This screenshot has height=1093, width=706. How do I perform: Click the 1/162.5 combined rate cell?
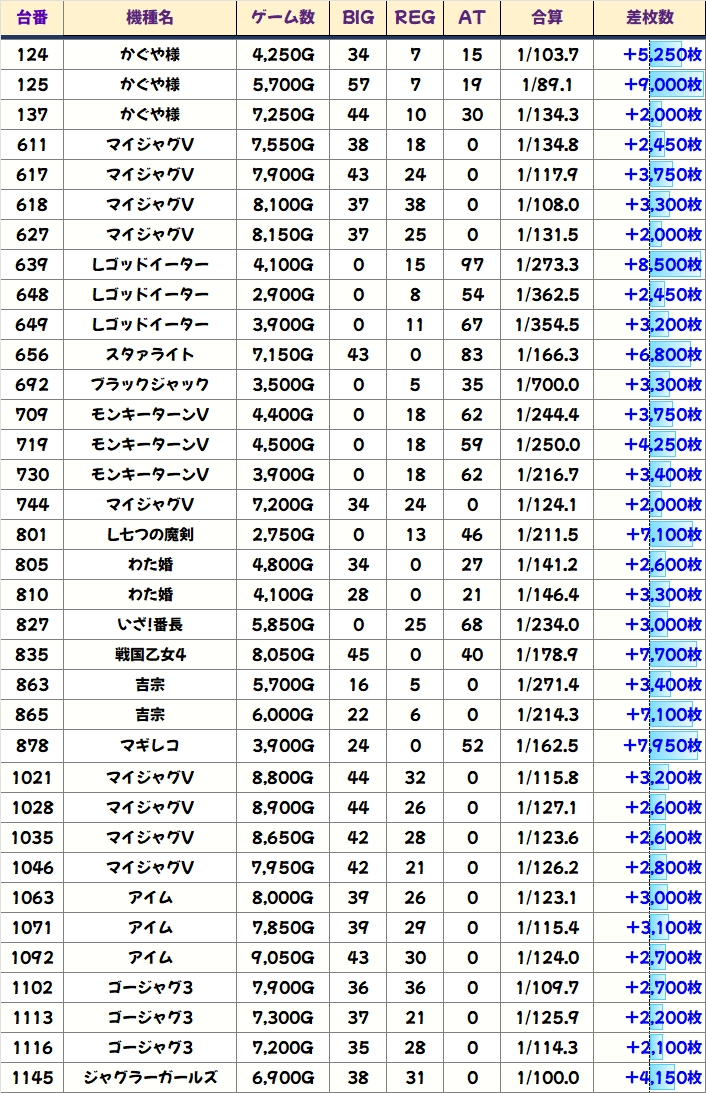click(547, 744)
